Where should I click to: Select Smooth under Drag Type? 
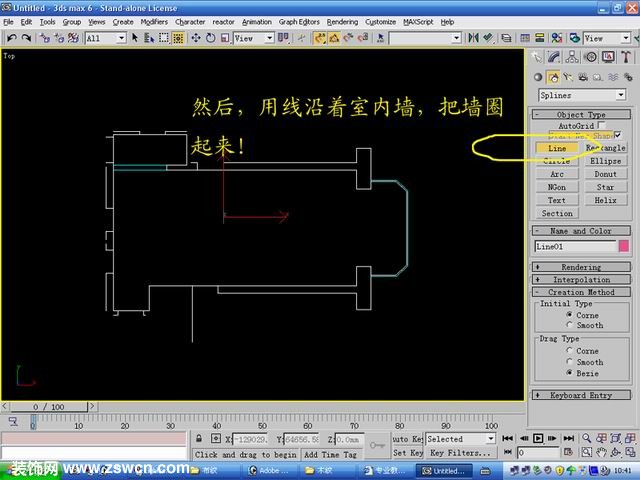(x=569, y=361)
